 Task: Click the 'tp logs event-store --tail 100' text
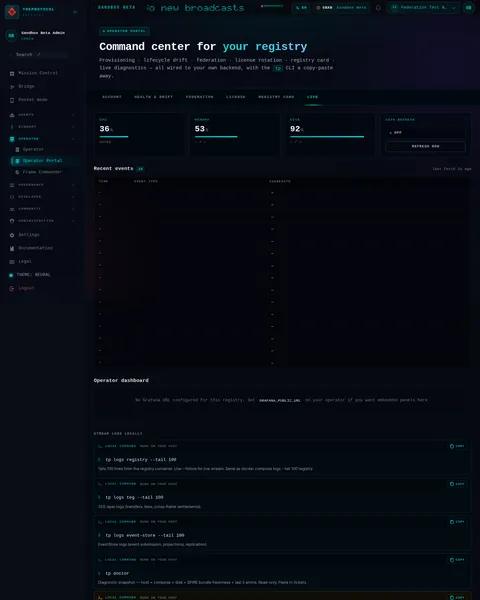point(145,535)
